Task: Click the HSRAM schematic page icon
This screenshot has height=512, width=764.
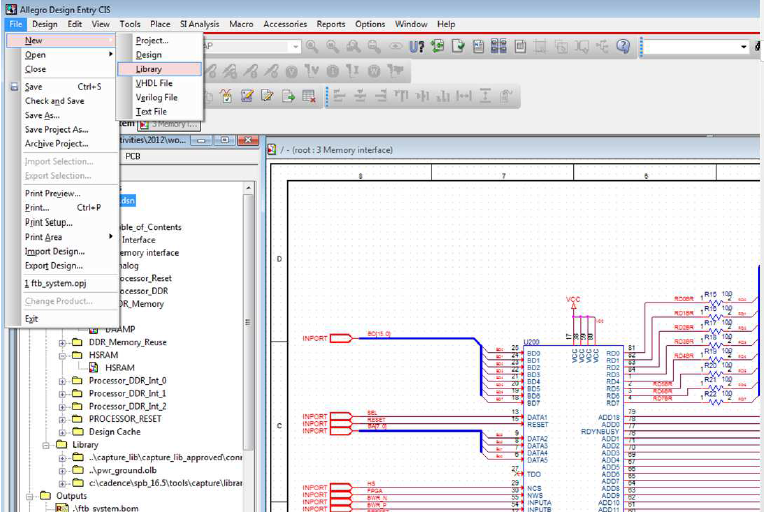Action: [x=94, y=368]
